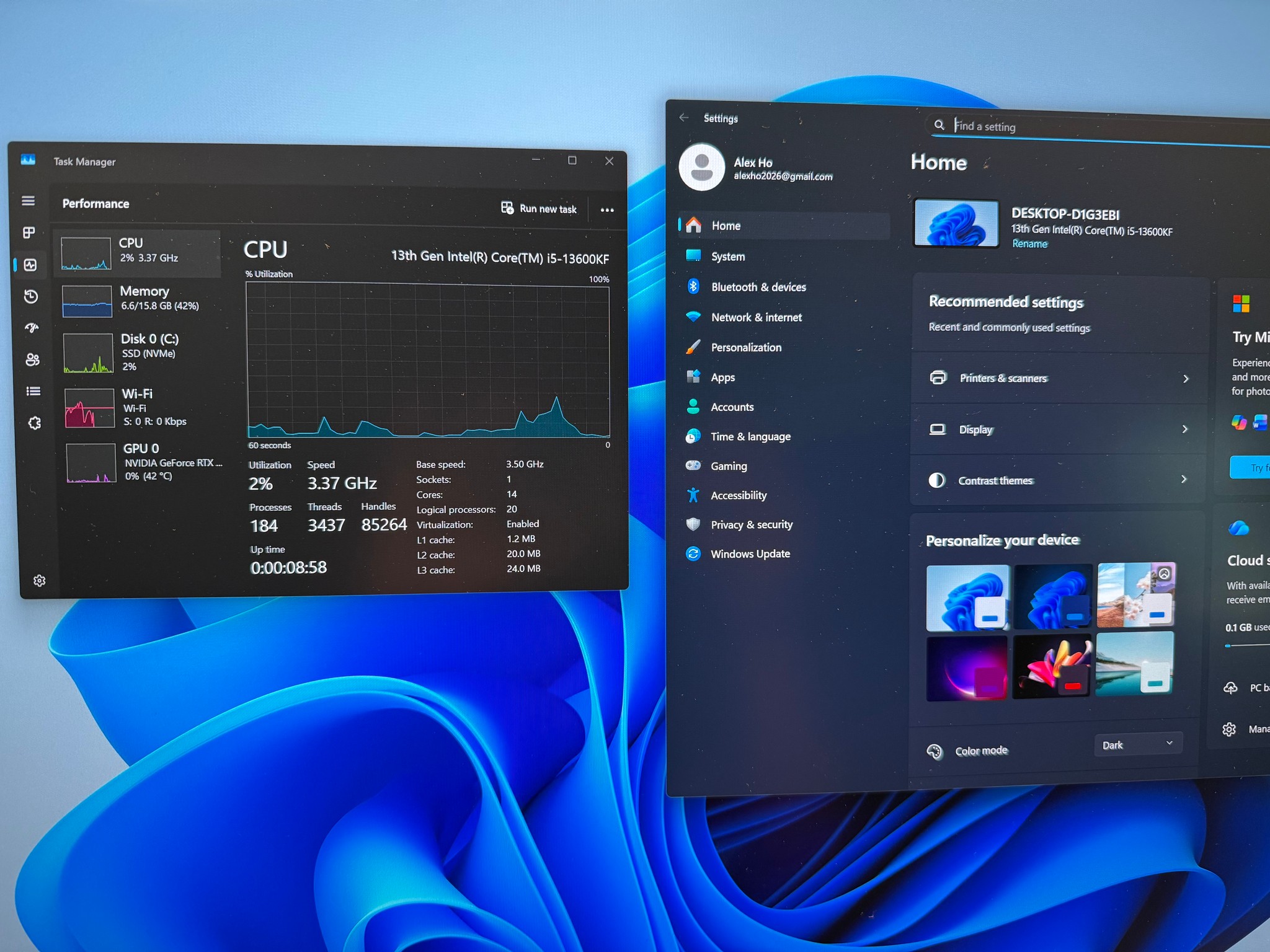Click the Gaming controller icon in Settings

click(693, 465)
